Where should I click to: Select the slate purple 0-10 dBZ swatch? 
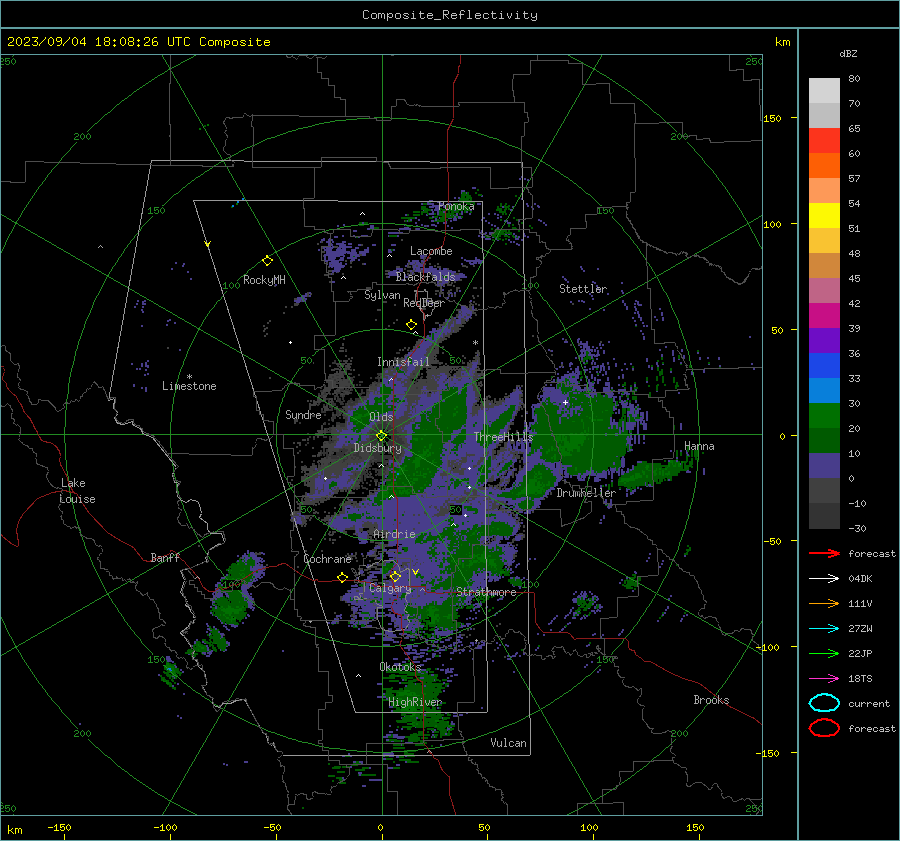(824, 466)
